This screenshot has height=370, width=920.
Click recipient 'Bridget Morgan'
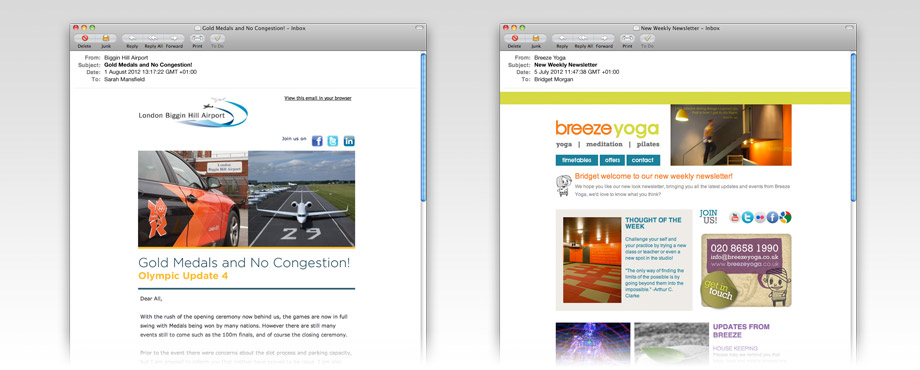pos(554,79)
